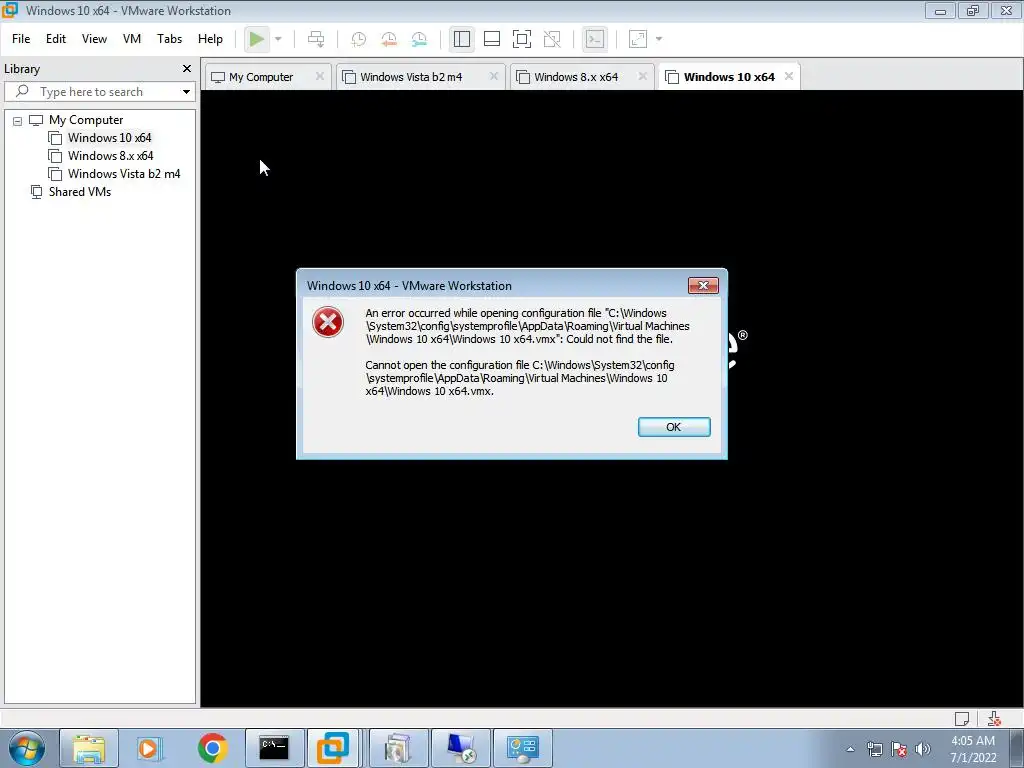
Task: Click the removable device icon in status bar
Action: coord(994,719)
